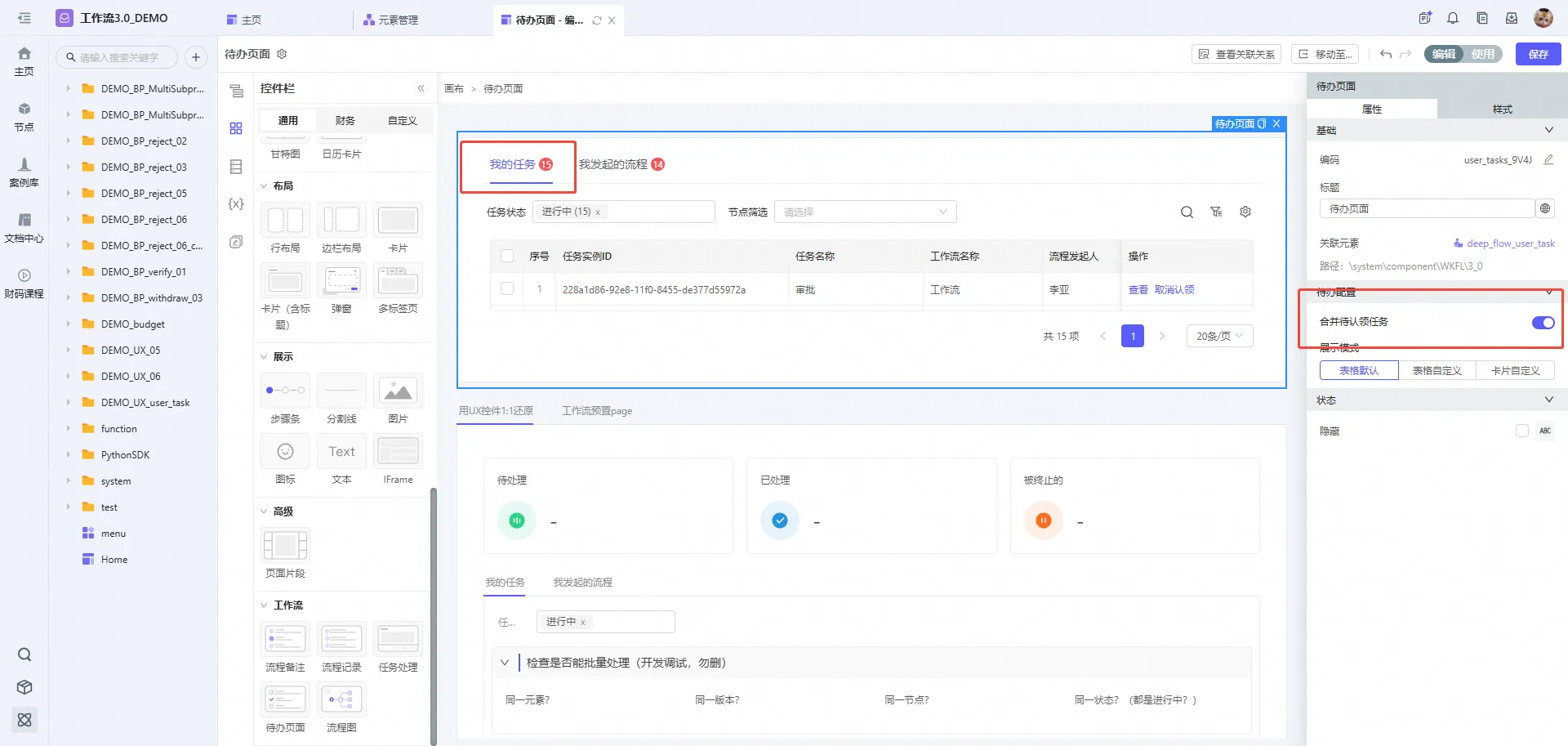This screenshot has height=746, width=1568.
Task: Switch to the 财务 controls tab
Action: click(x=345, y=121)
